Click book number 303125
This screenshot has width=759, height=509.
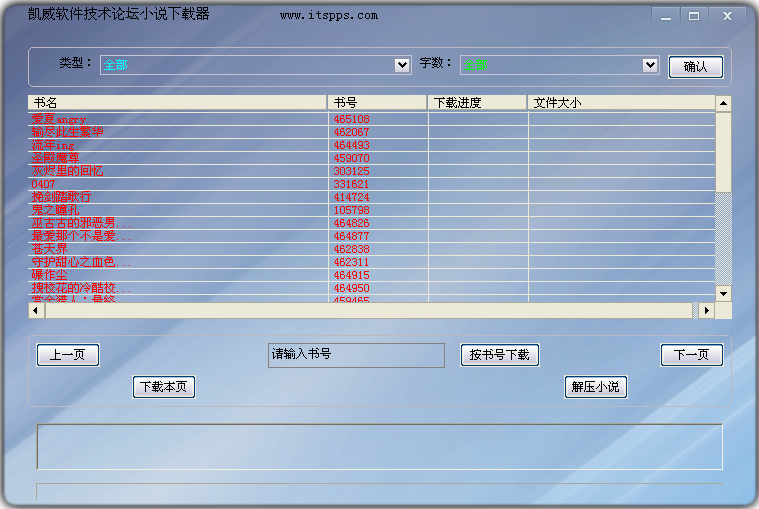(351, 171)
